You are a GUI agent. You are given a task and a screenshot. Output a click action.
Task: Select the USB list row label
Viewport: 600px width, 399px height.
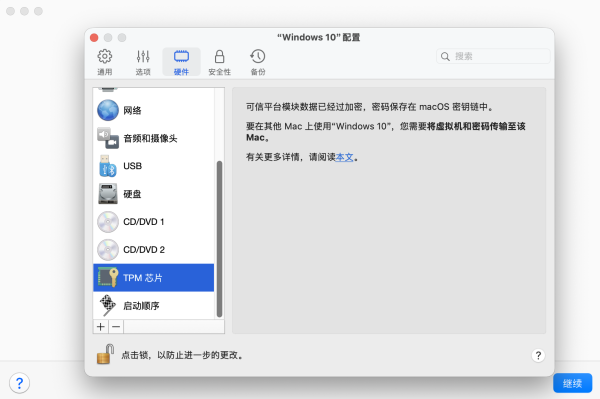coord(132,166)
